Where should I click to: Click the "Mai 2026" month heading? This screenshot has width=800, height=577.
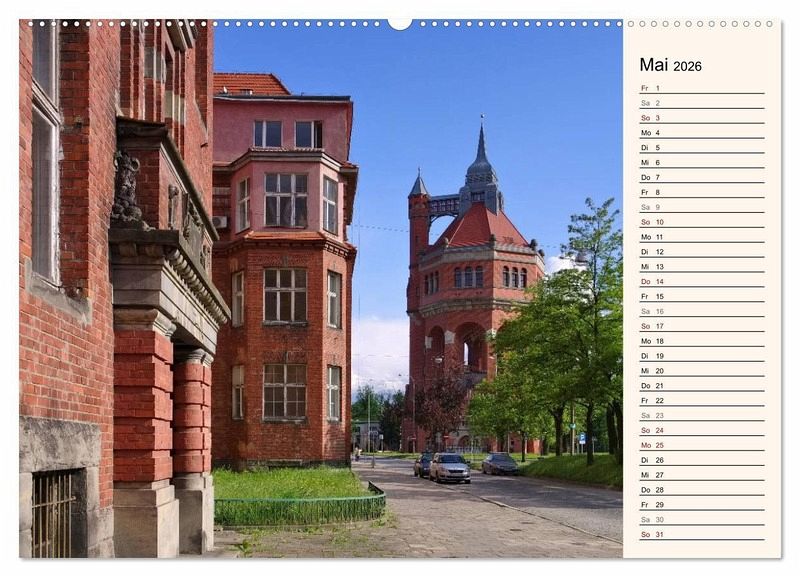pos(670,65)
